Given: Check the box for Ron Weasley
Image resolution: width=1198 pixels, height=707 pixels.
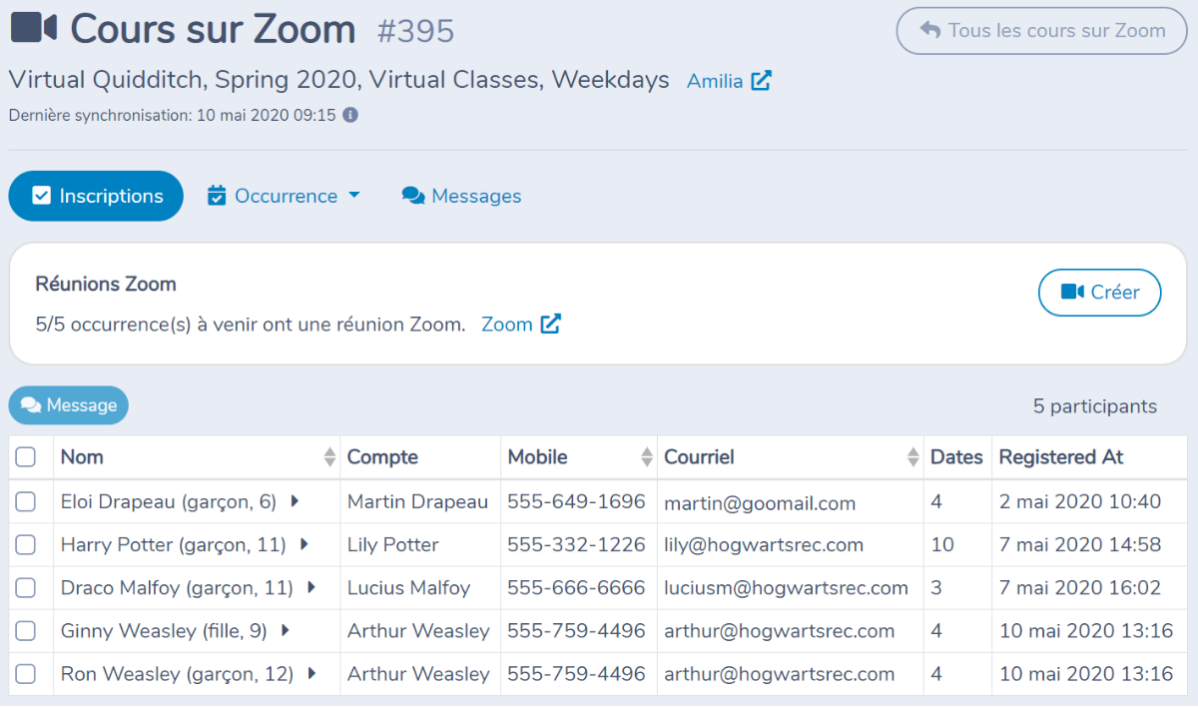Looking at the screenshot, I should pos(26,673).
